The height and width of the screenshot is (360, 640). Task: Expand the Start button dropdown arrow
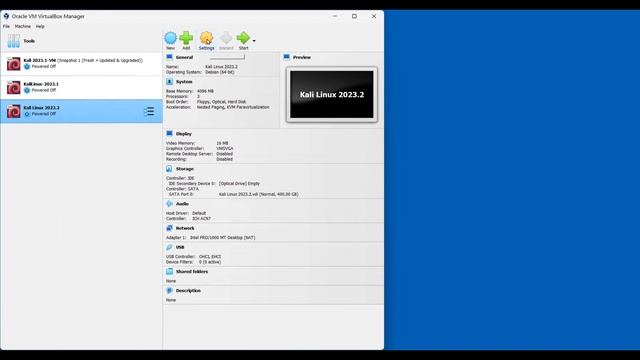(x=254, y=41)
